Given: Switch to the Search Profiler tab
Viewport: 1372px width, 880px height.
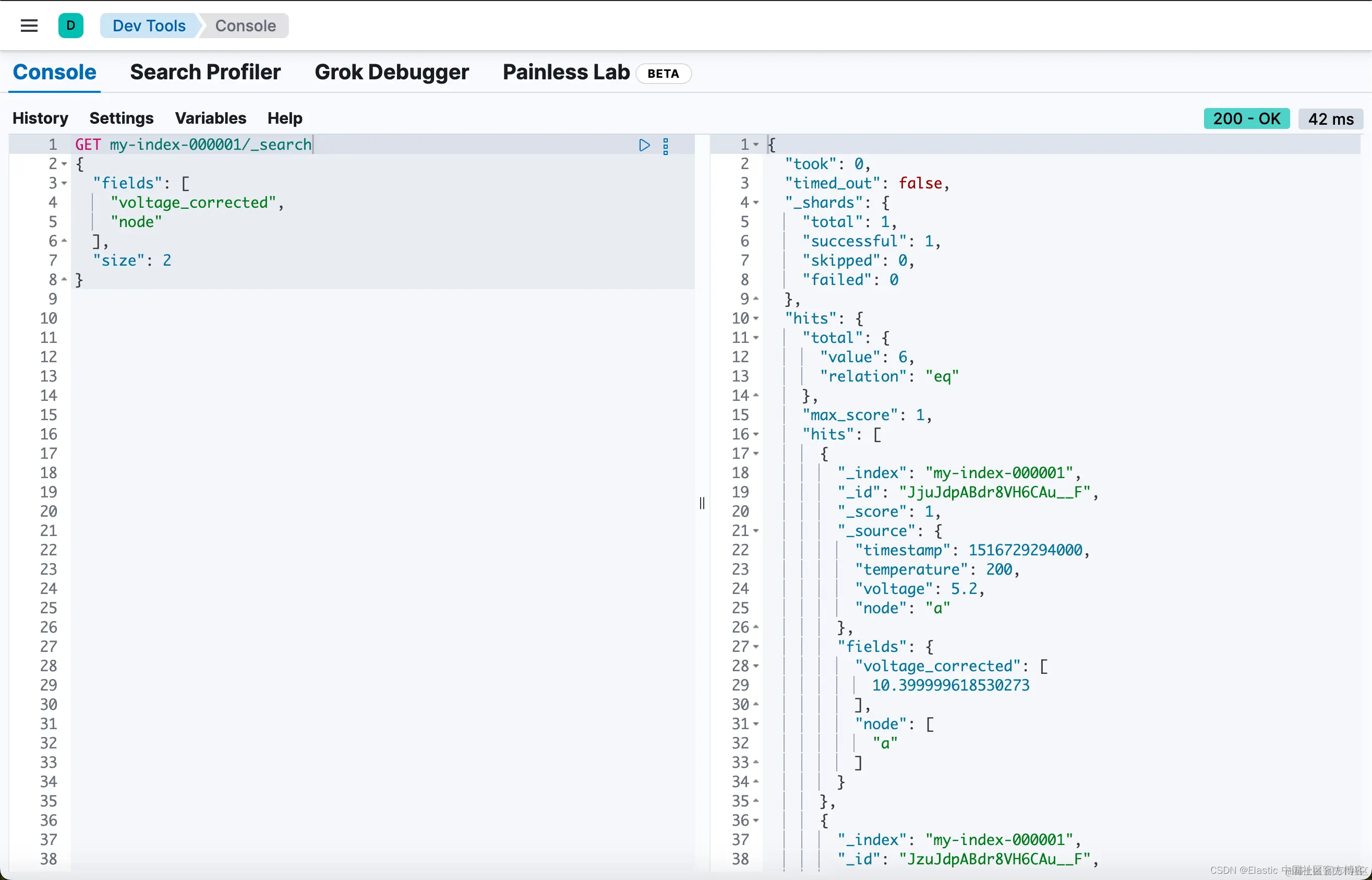Looking at the screenshot, I should point(205,73).
